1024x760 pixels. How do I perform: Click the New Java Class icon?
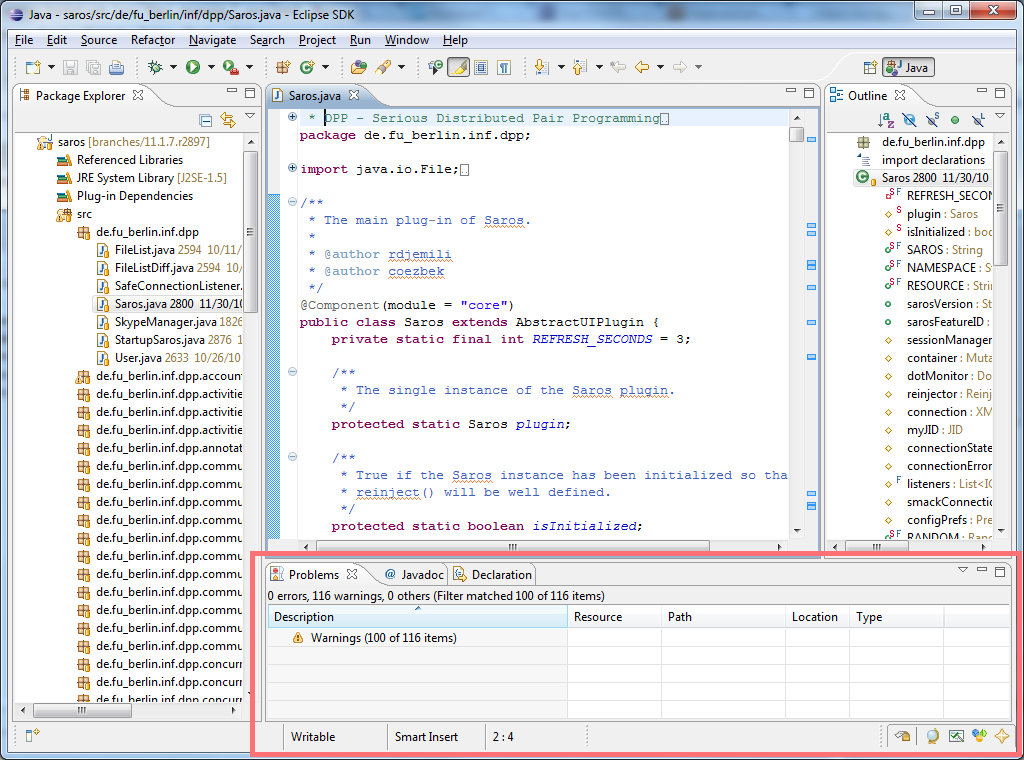coord(307,67)
